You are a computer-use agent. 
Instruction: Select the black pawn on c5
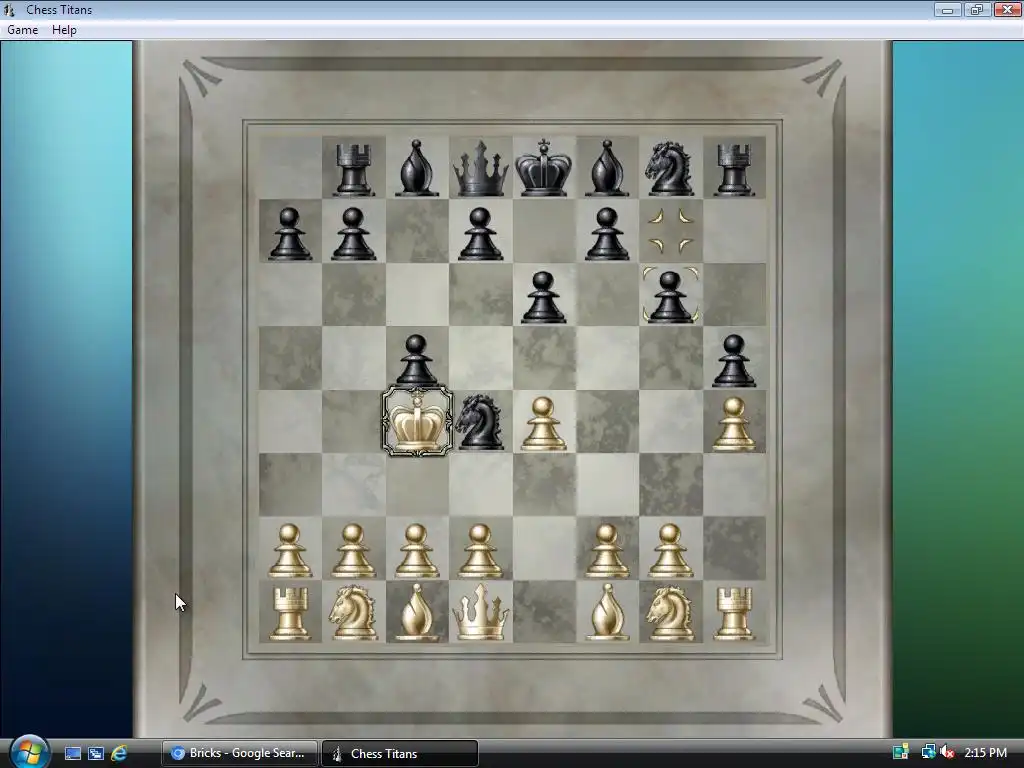[x=416, y=360]
